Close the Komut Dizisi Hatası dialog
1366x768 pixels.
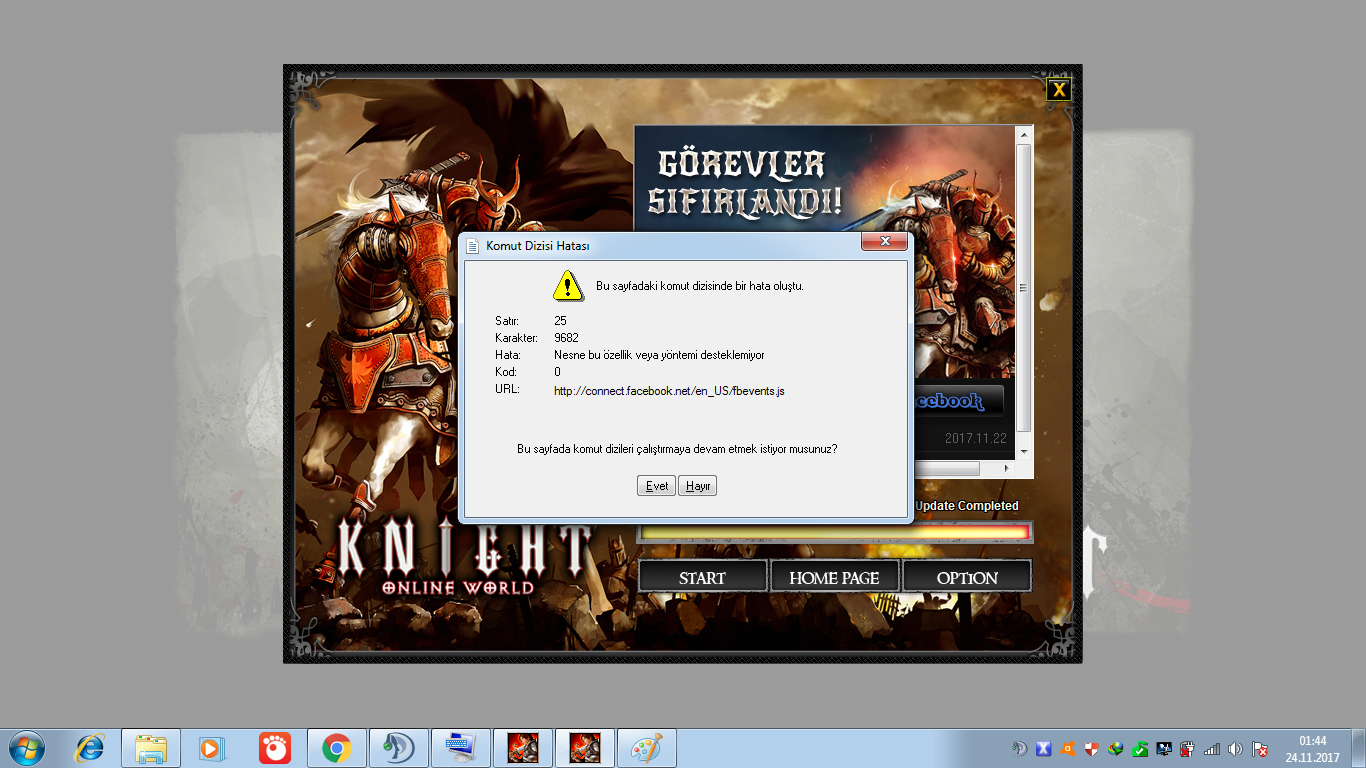[885, 242]
